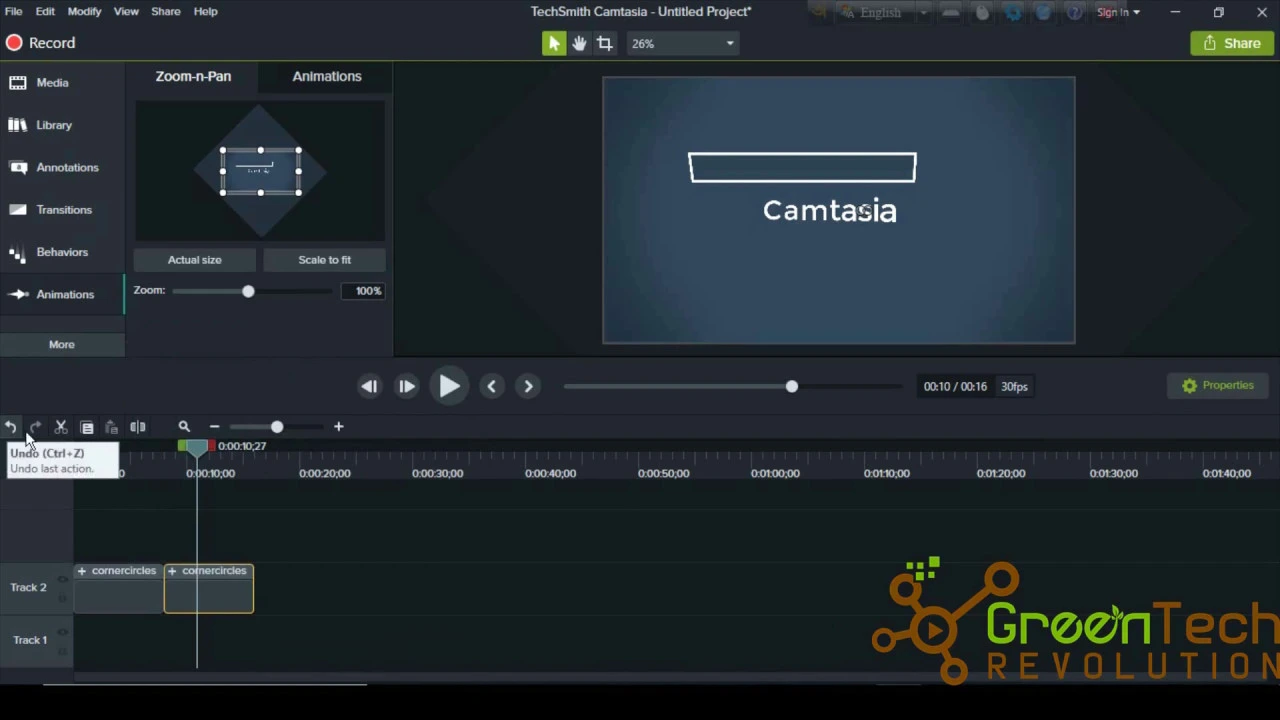
Task: Zoom out the timeline with minus icon
Action: [214, 427]
